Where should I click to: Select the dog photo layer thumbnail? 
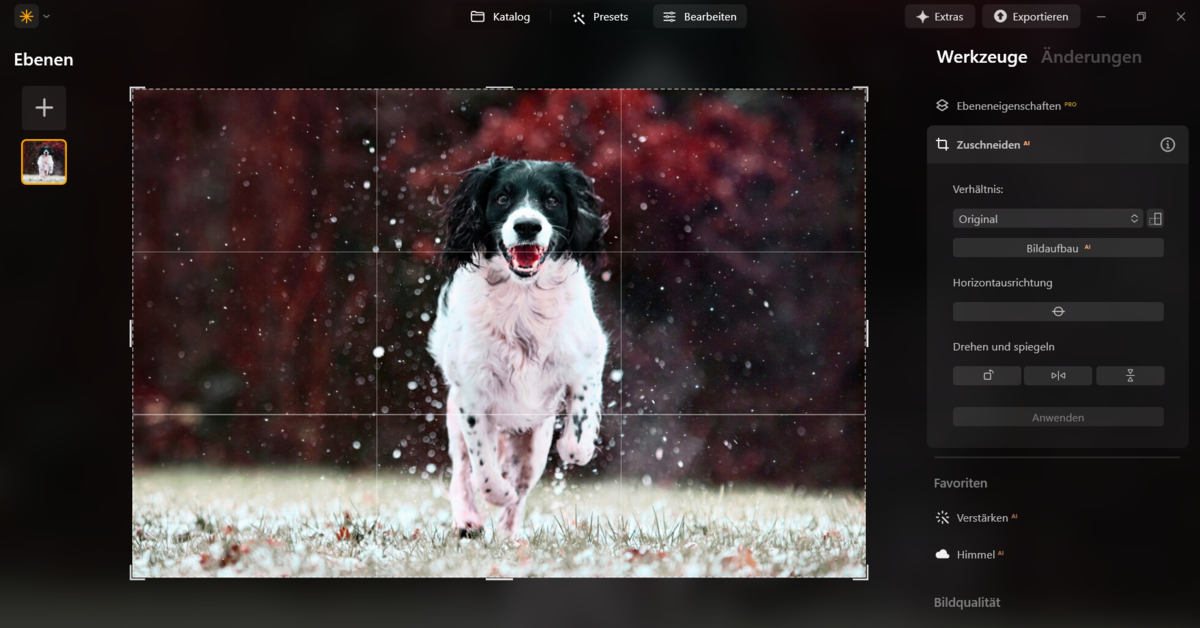click(44, 159)
